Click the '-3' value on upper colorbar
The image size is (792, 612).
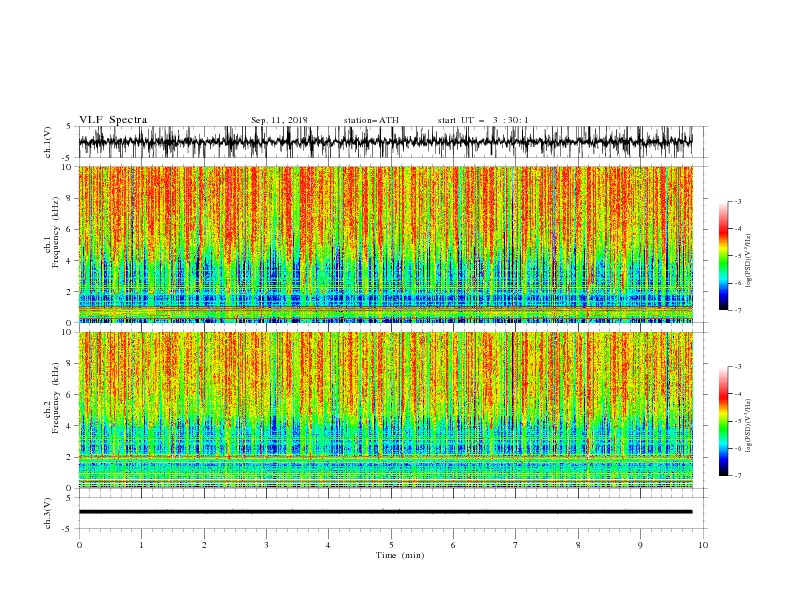[x=738, y=201]
